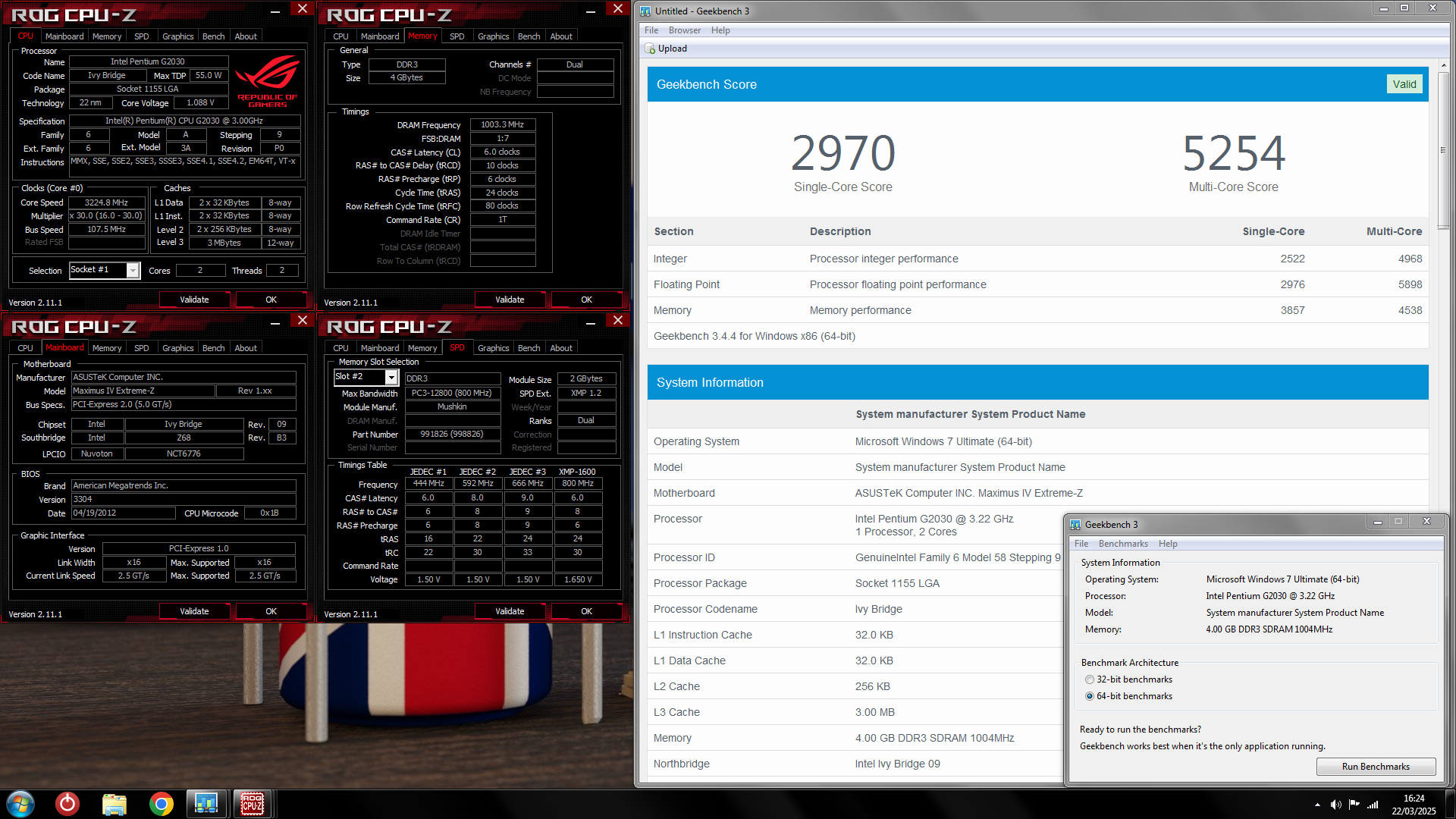Switch to CPU tab in bottom-left CPU-Z Mainboard window
The height and width of the screenshot is (819, 1456).
point(25,348)
